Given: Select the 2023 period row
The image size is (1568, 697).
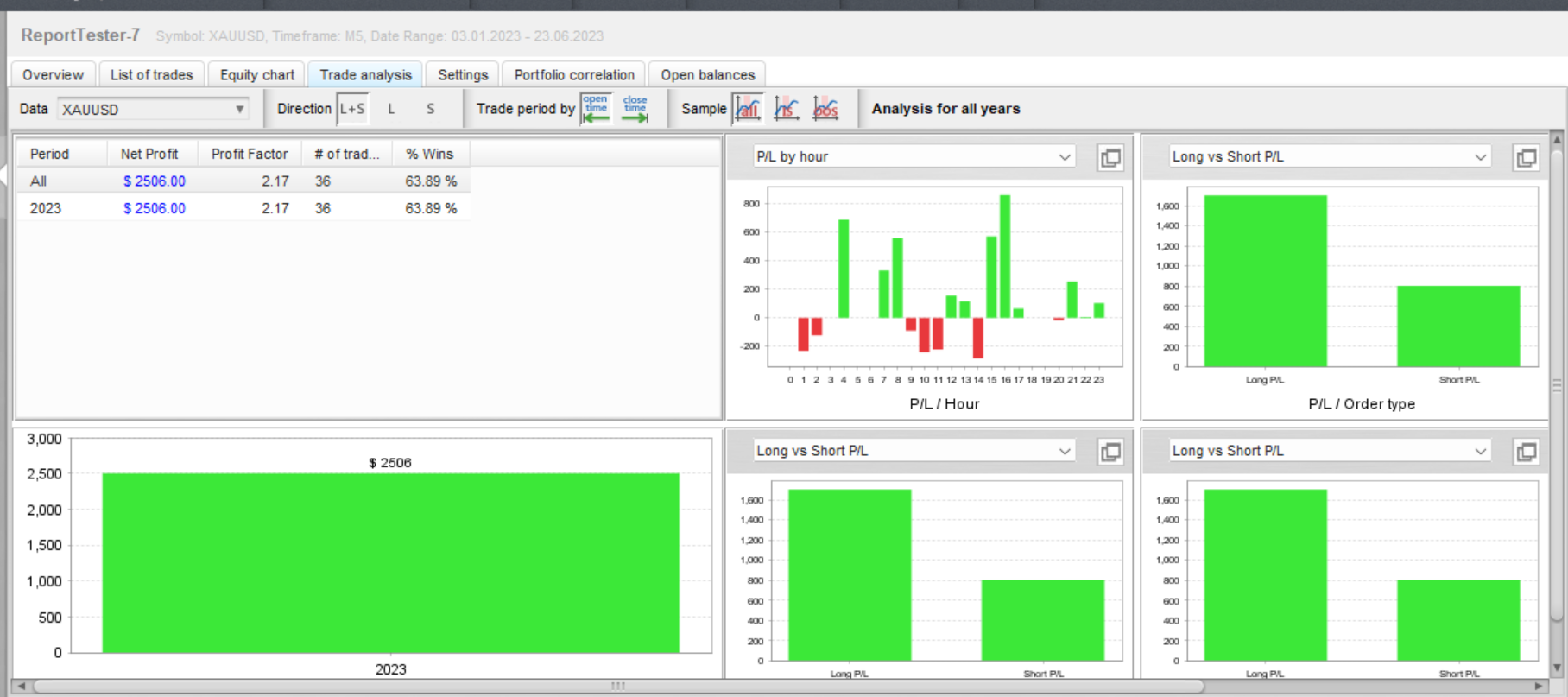Looking at the screenshot, I should tap(243, 208).
